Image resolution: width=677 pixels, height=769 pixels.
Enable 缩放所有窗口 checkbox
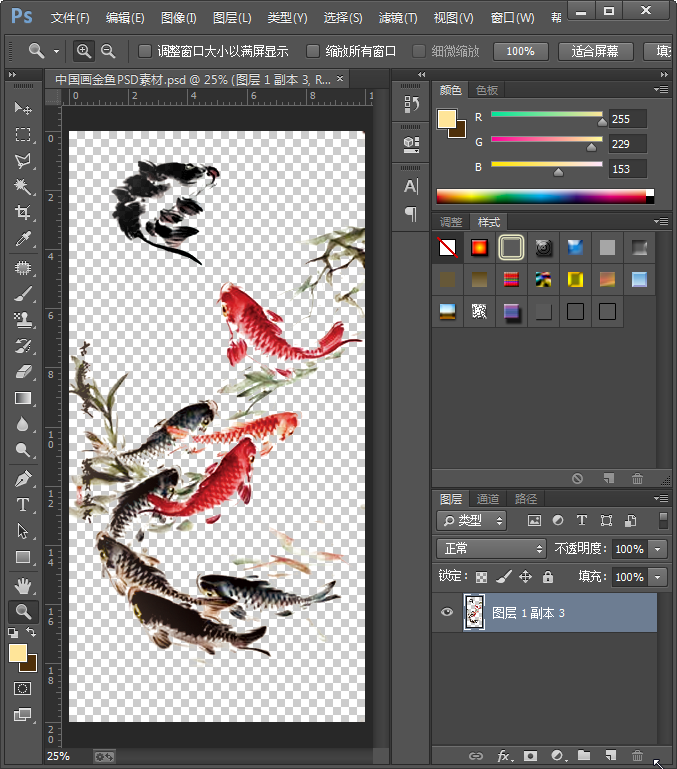[x=313, y=51]
